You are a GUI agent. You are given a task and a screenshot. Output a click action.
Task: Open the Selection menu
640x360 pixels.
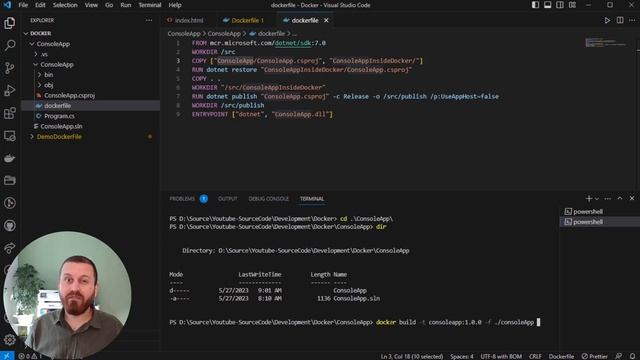point(65,5)
